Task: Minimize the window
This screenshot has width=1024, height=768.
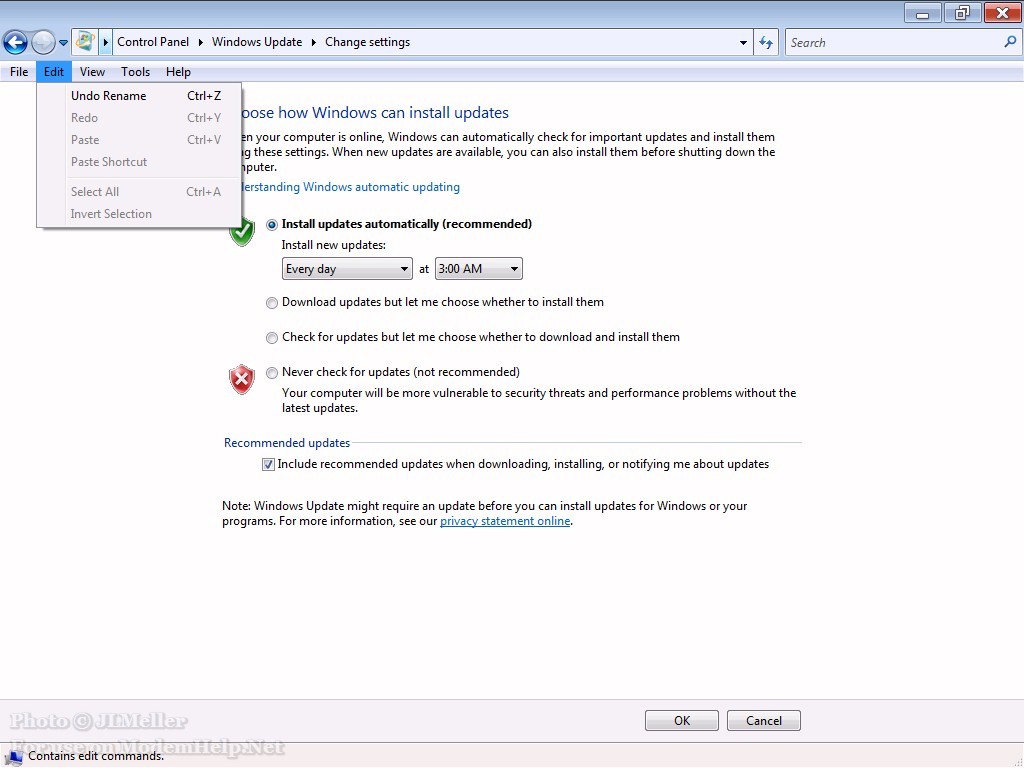Action: pos(922,13)
